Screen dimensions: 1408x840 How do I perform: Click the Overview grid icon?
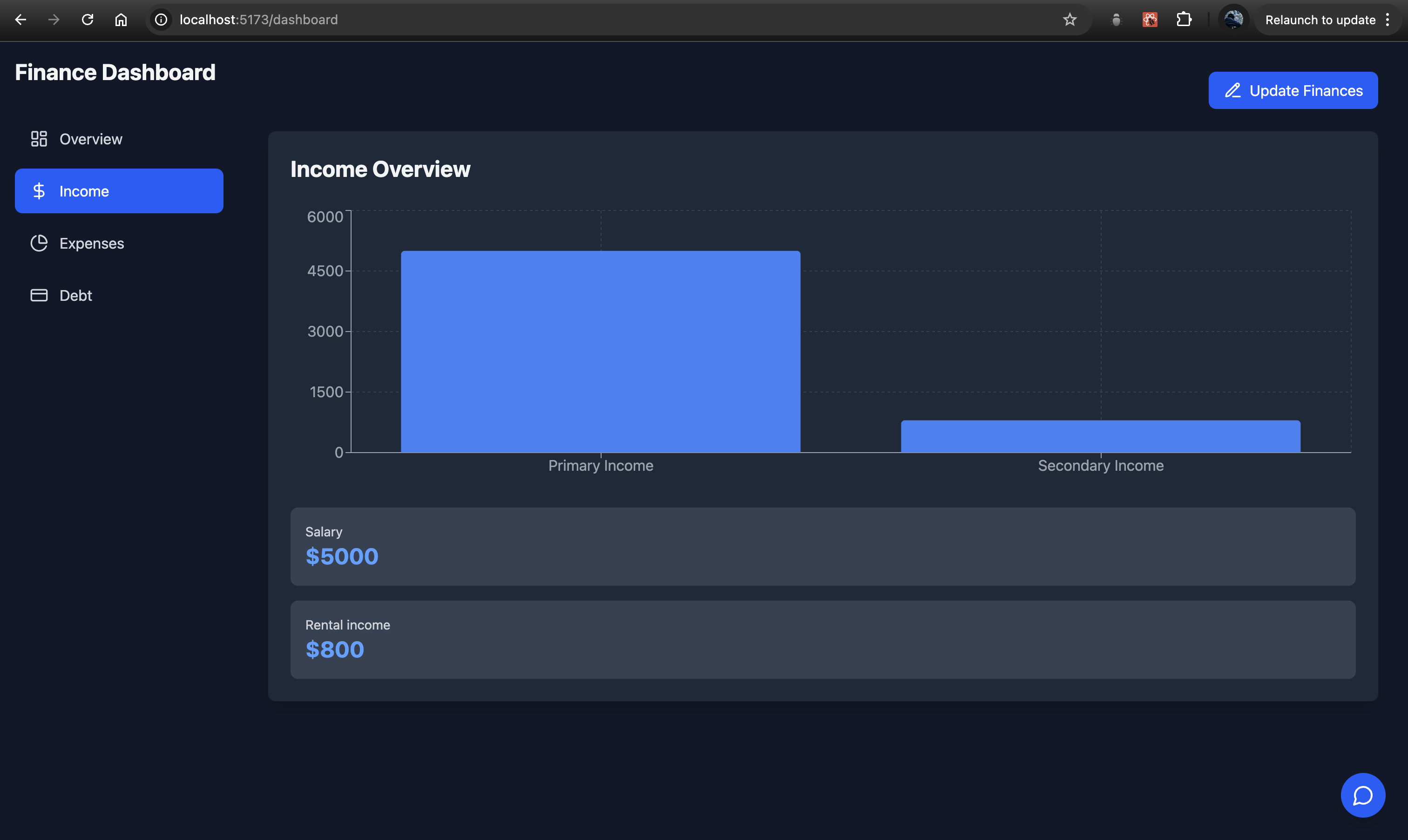(x=39, y=139)
